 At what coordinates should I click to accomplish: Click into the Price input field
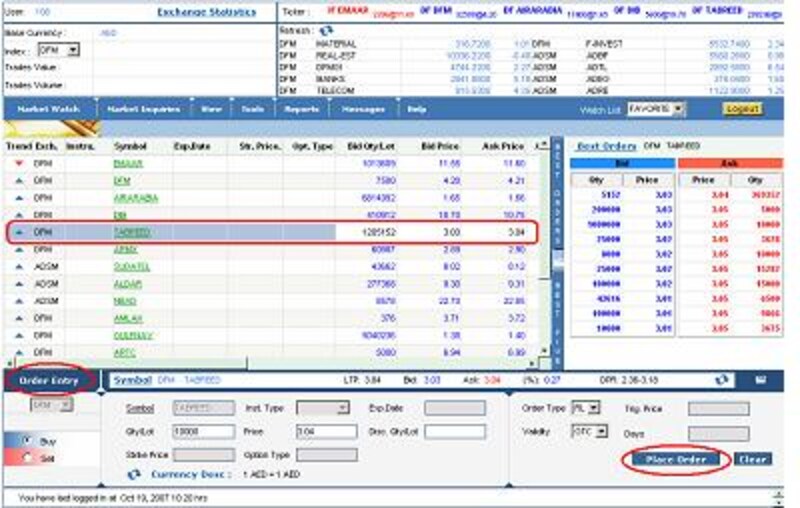(x=325, y=431)
